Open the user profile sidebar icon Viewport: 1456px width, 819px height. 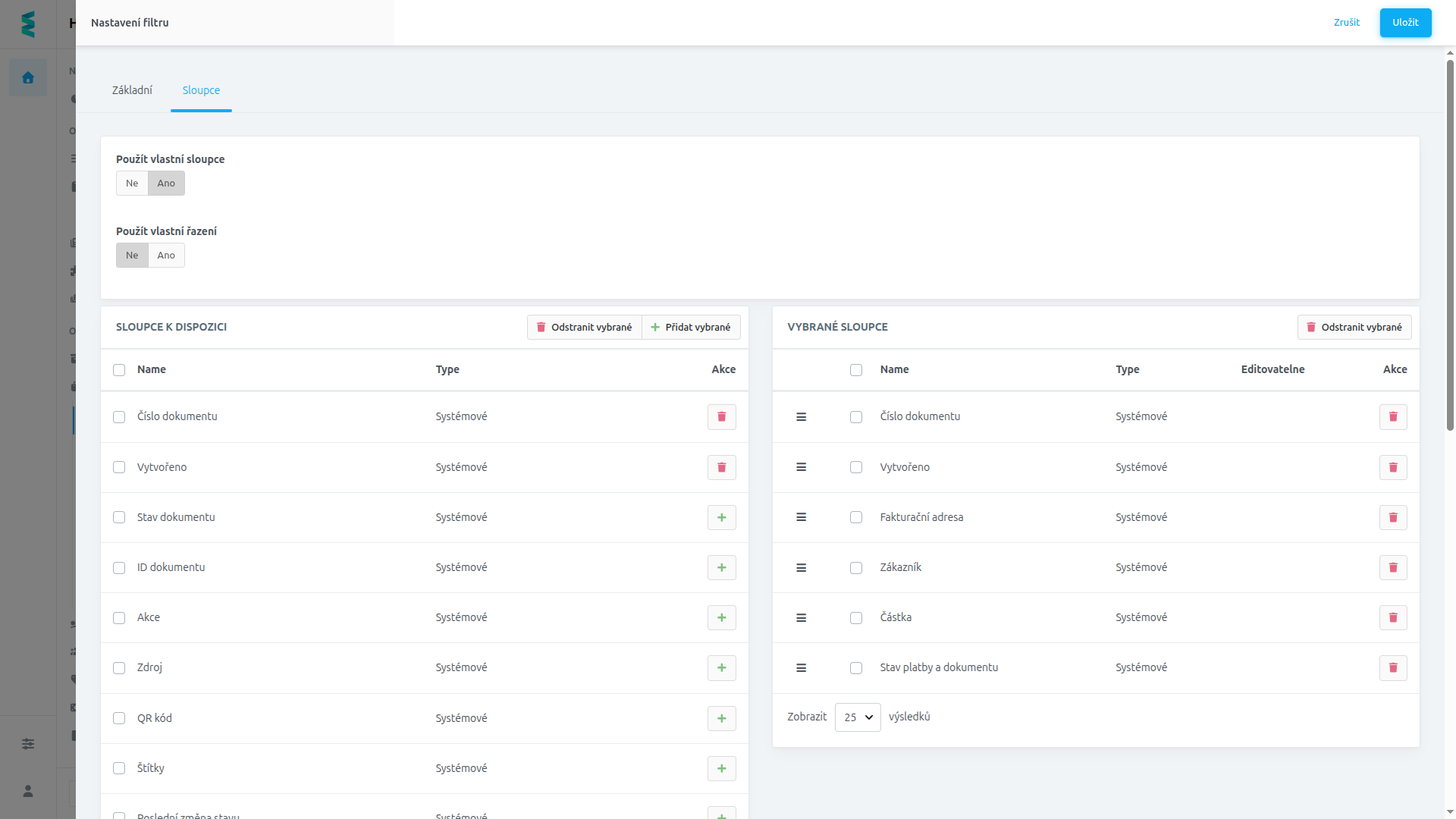tap(28, 791)
